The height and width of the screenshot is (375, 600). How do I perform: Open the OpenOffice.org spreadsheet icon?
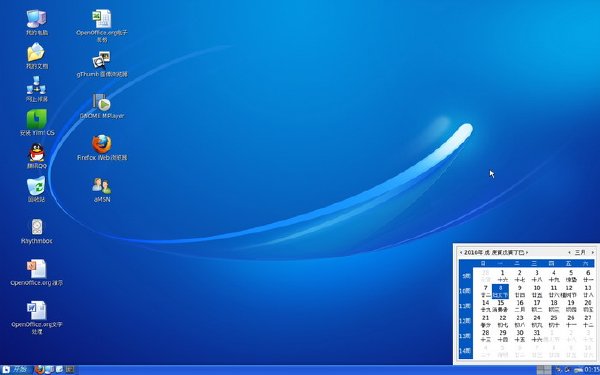(x=102, y=26)
